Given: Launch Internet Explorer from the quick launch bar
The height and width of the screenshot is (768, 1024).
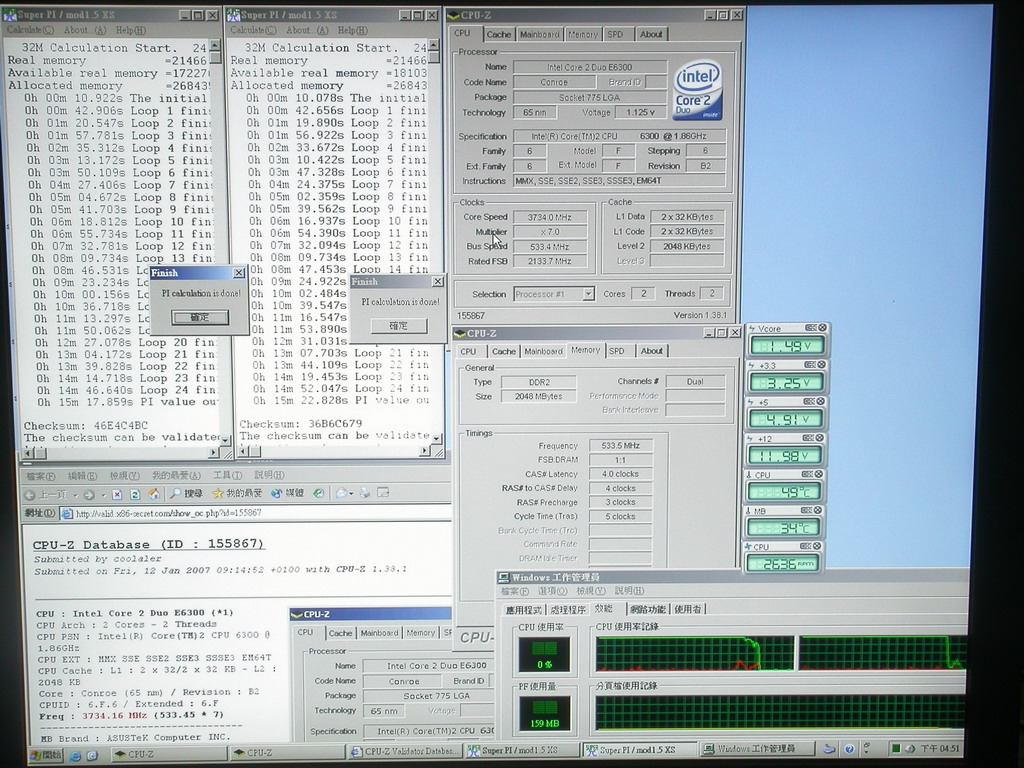Looking at the screenshot, I should (x=75, y=756).
